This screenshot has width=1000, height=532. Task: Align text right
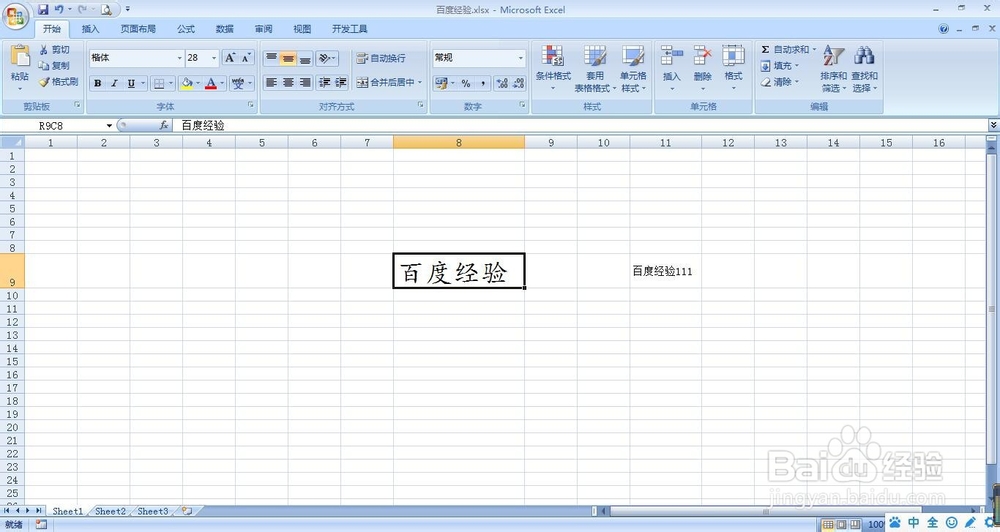pyautogui.click(x=305, y=82)
